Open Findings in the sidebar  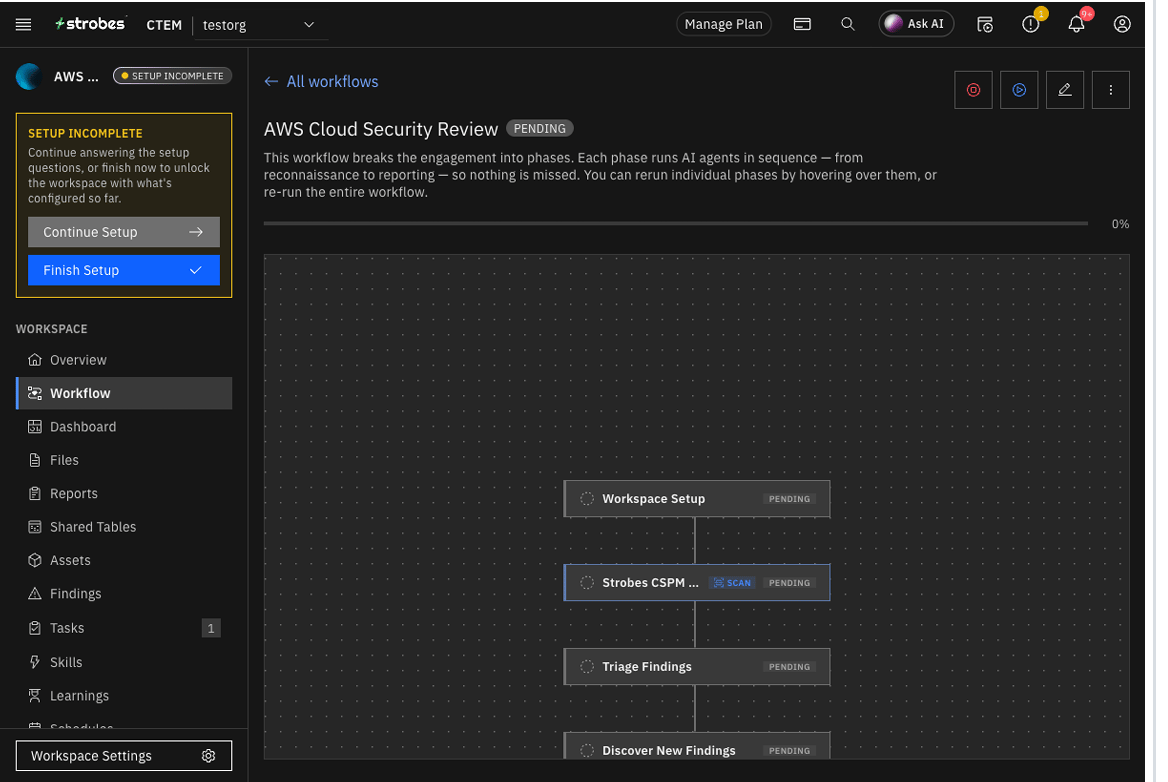[124, 594]
